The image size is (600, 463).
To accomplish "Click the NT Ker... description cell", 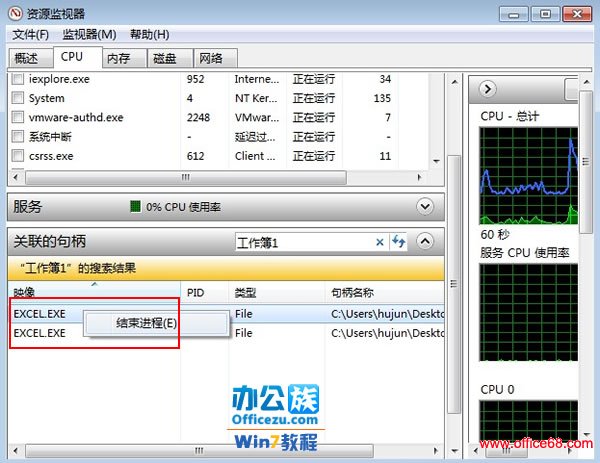I will (256, 98).
